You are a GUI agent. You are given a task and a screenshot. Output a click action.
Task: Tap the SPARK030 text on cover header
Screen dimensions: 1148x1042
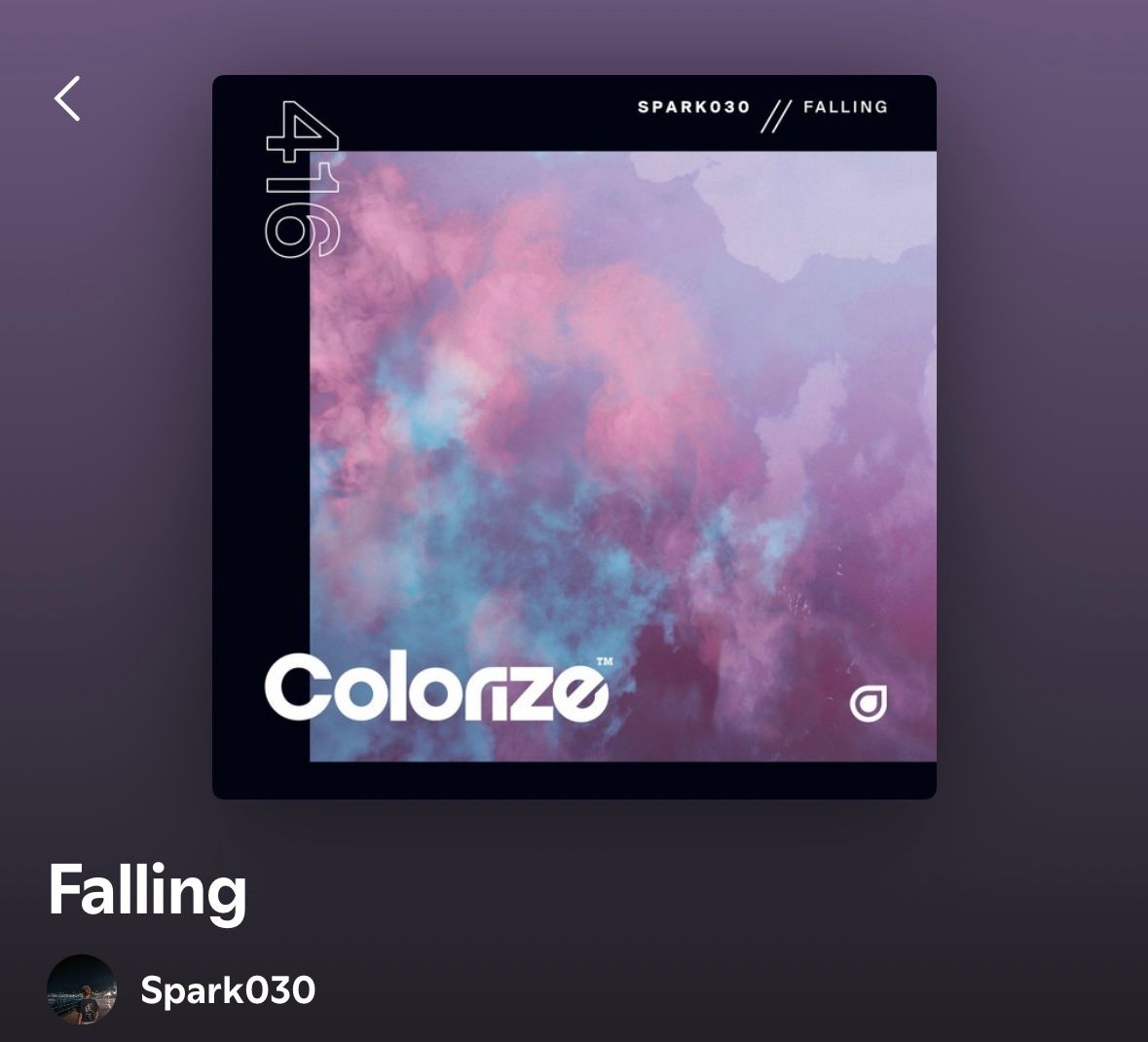[694, 107]
